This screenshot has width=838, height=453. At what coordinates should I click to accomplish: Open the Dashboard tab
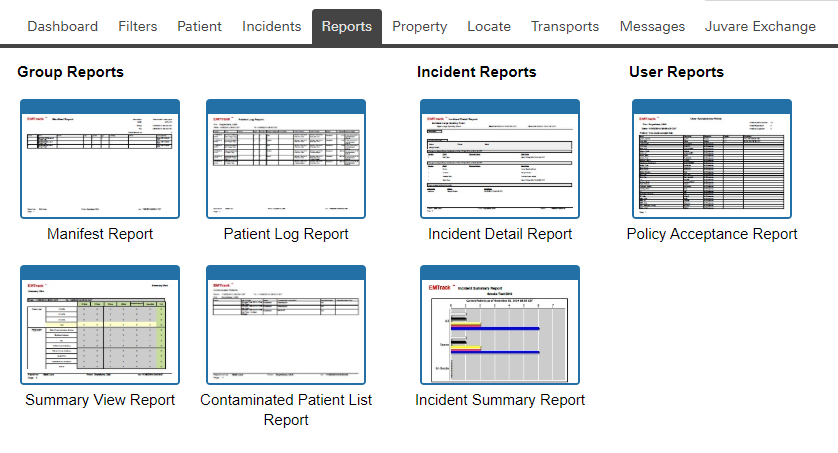[63, 26]
